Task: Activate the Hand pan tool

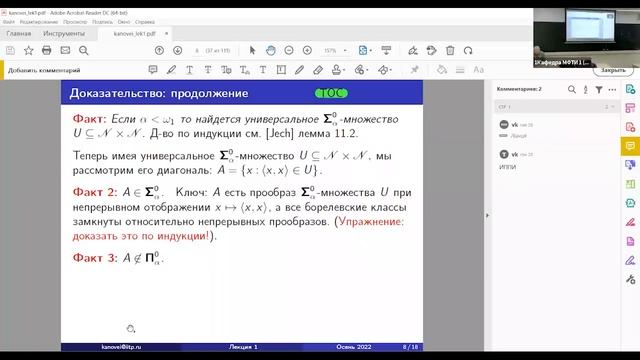Action: pos(271,51)
